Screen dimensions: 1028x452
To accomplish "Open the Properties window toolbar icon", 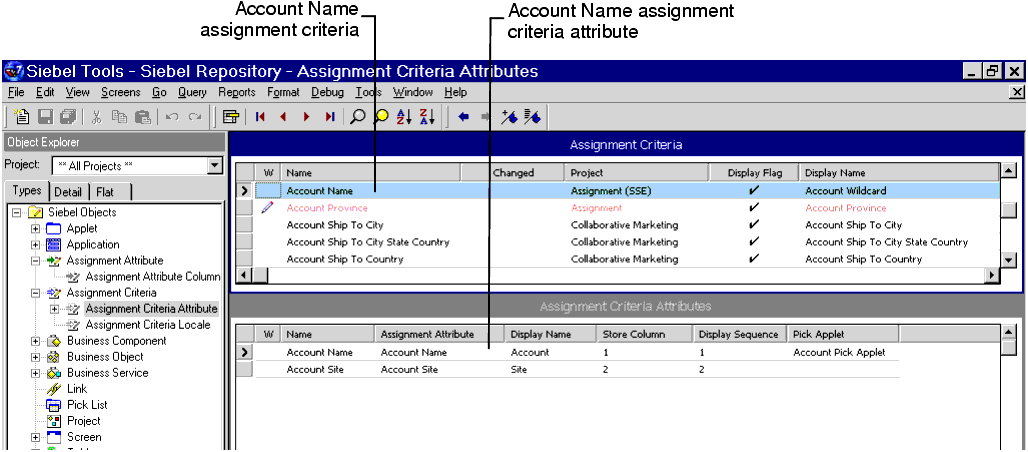I will (x=230, y=117).
